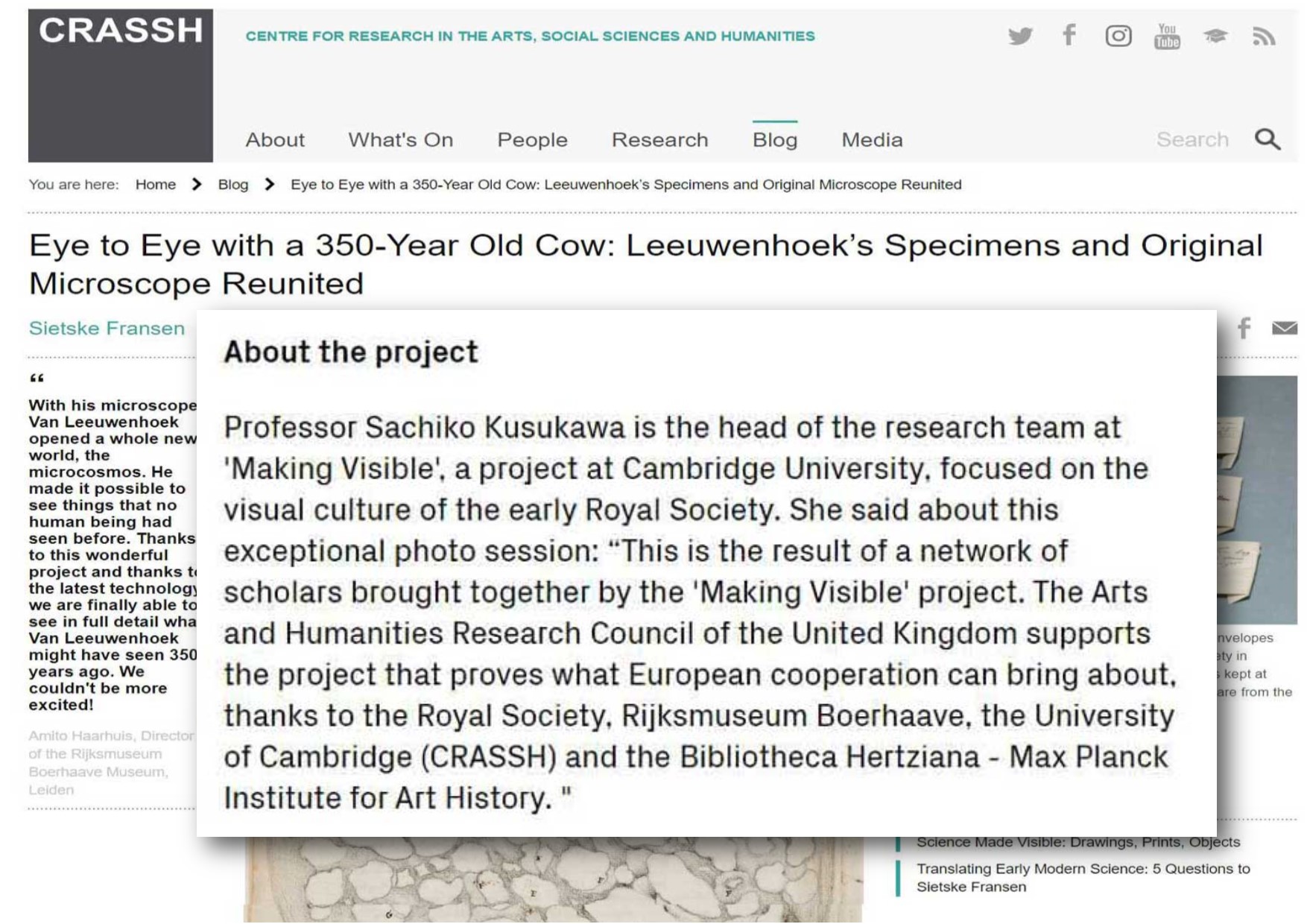The image size is (1307, 924).
Task: Open author link Sietske Fransen
Action: pyautogui.click(x=107, y=328)
